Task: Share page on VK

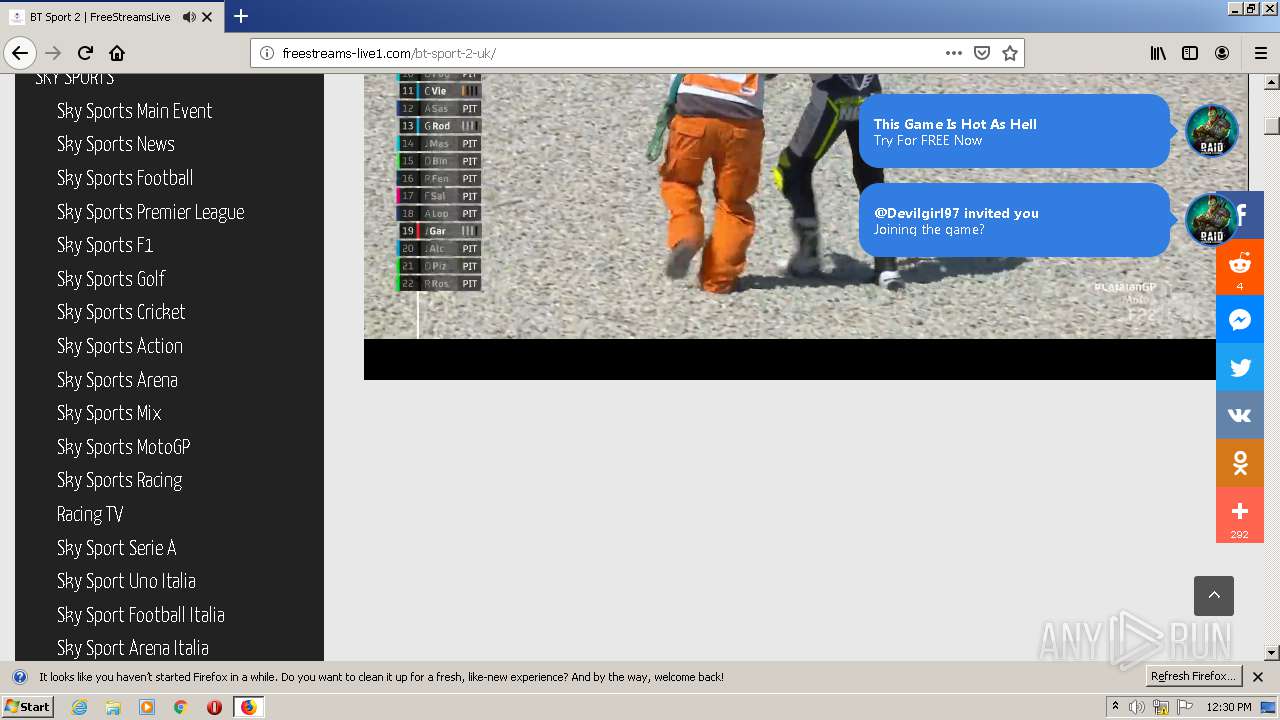Action: [x=1240, y=415]
